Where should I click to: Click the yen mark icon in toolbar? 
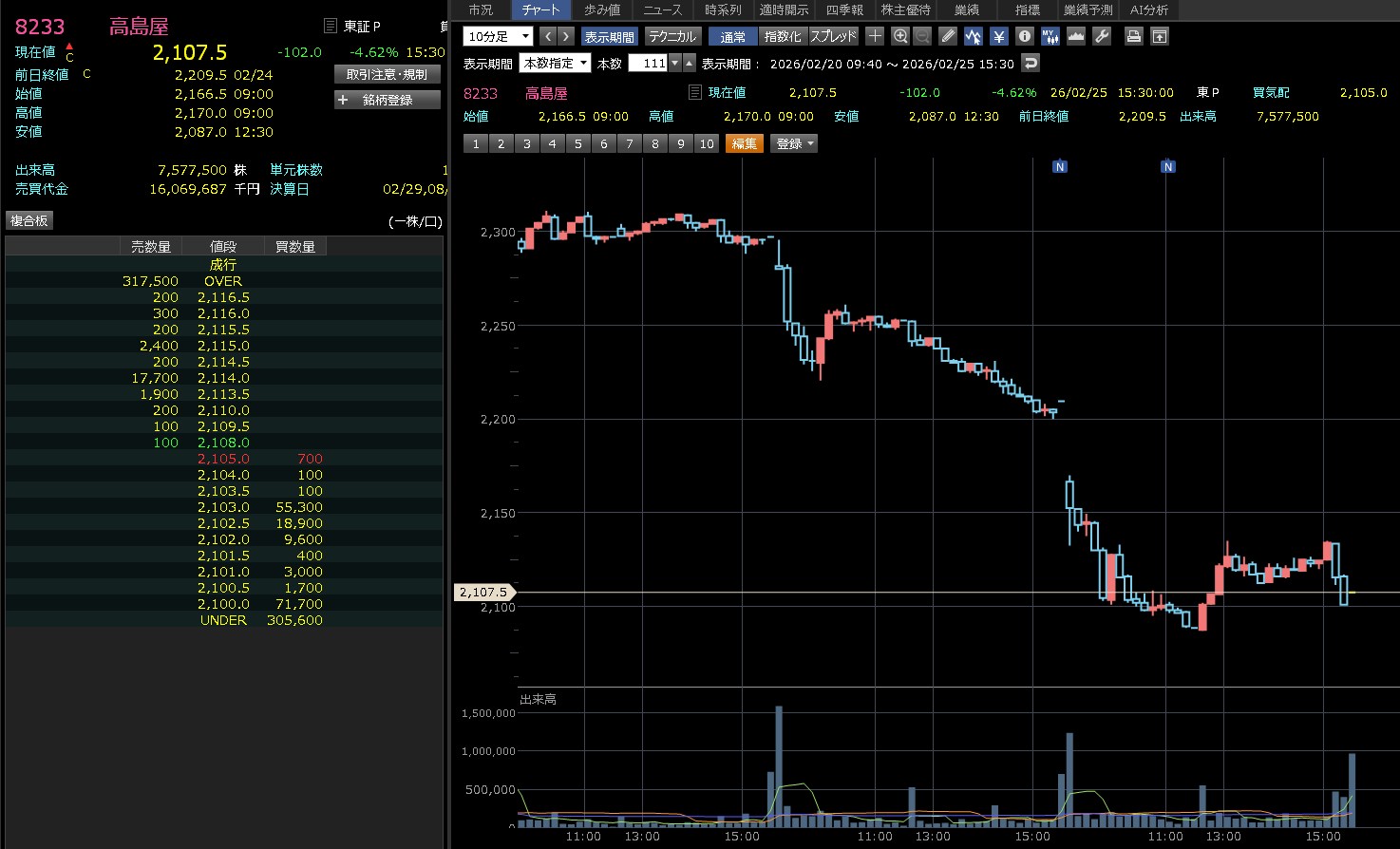(x=999, y=36)
